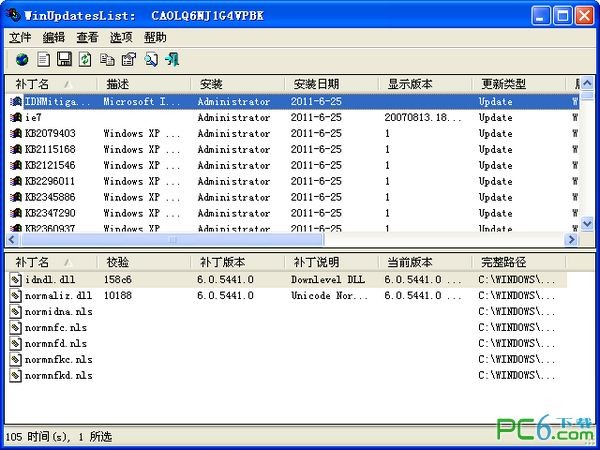Click the 10188 checksum value
The height and width of the screenshot is (450, 600).
117,296
